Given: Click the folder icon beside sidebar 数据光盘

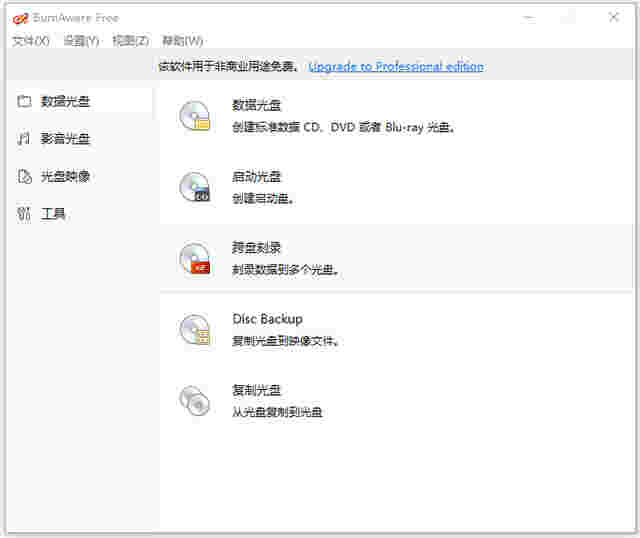Looking at the screenshot, I should 24,102.
